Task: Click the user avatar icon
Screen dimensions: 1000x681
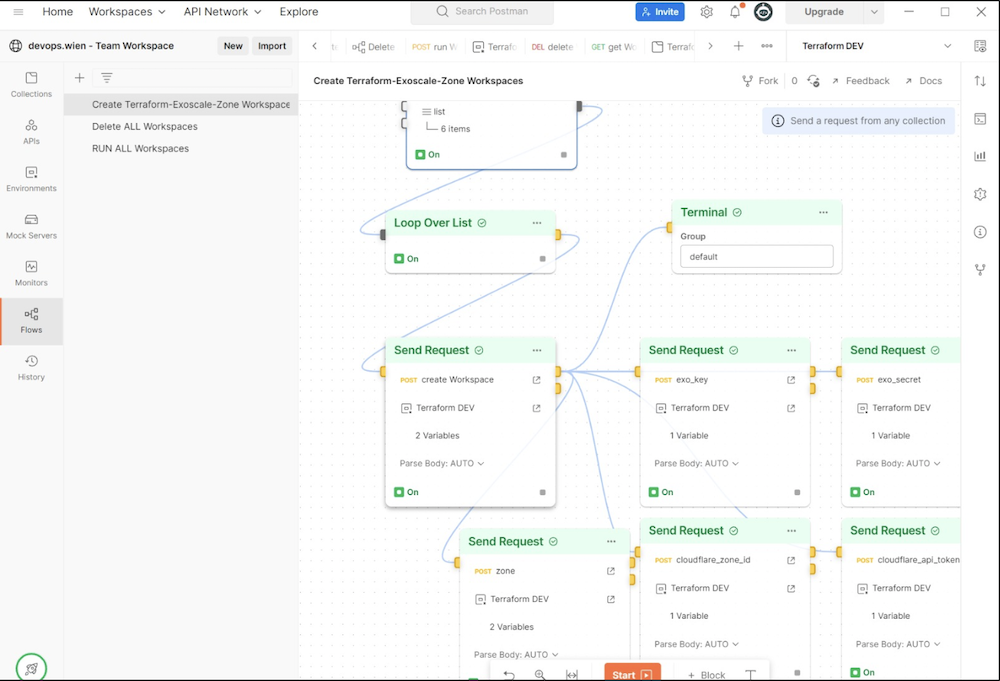Action: [x=763, y=11]
